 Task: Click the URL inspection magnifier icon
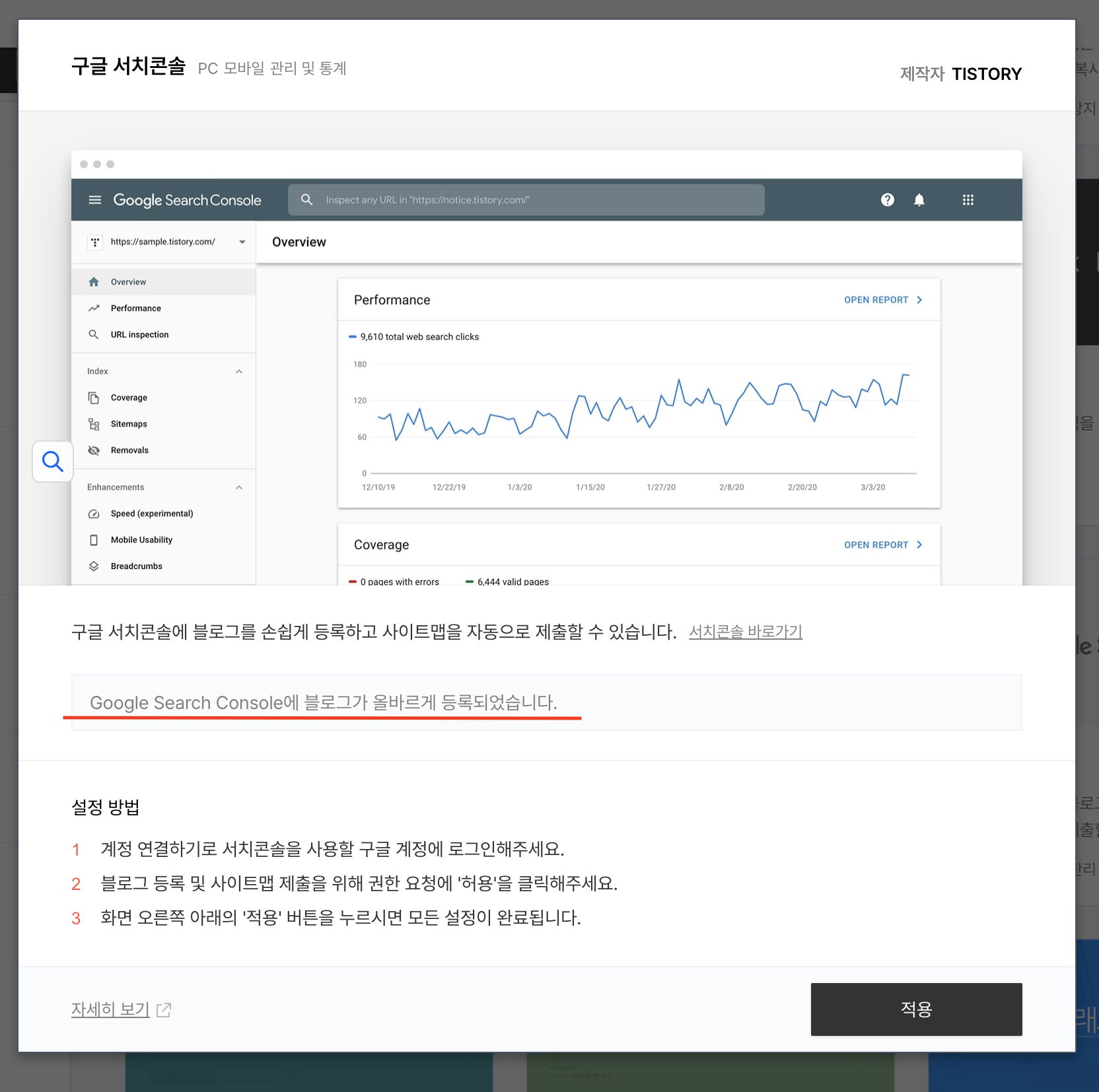[x=94, y=335]
